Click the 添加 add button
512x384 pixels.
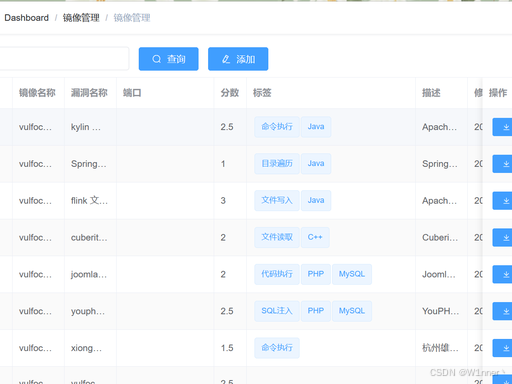[x=238, y=59]
